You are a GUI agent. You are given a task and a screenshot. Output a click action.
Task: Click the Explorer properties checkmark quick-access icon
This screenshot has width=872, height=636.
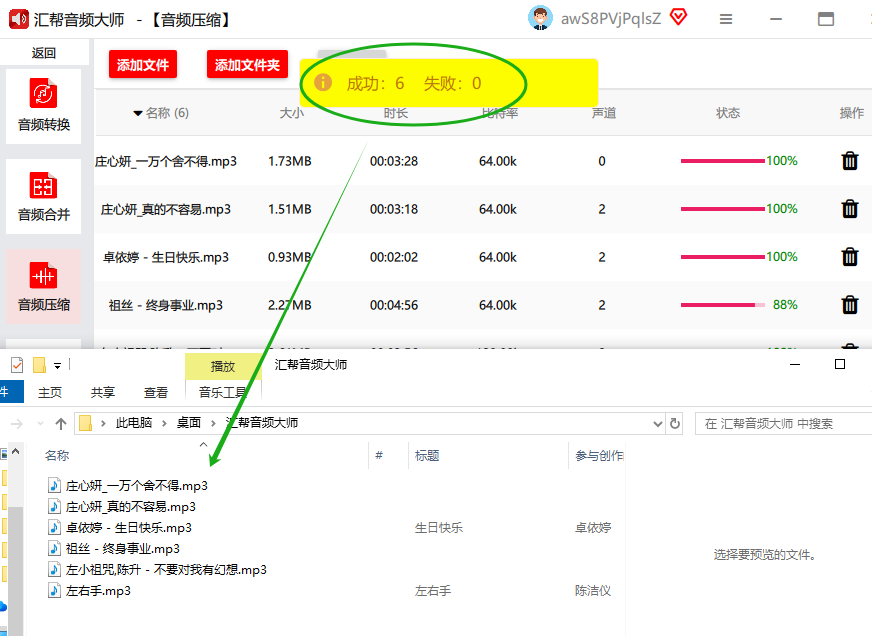[16, 365]
